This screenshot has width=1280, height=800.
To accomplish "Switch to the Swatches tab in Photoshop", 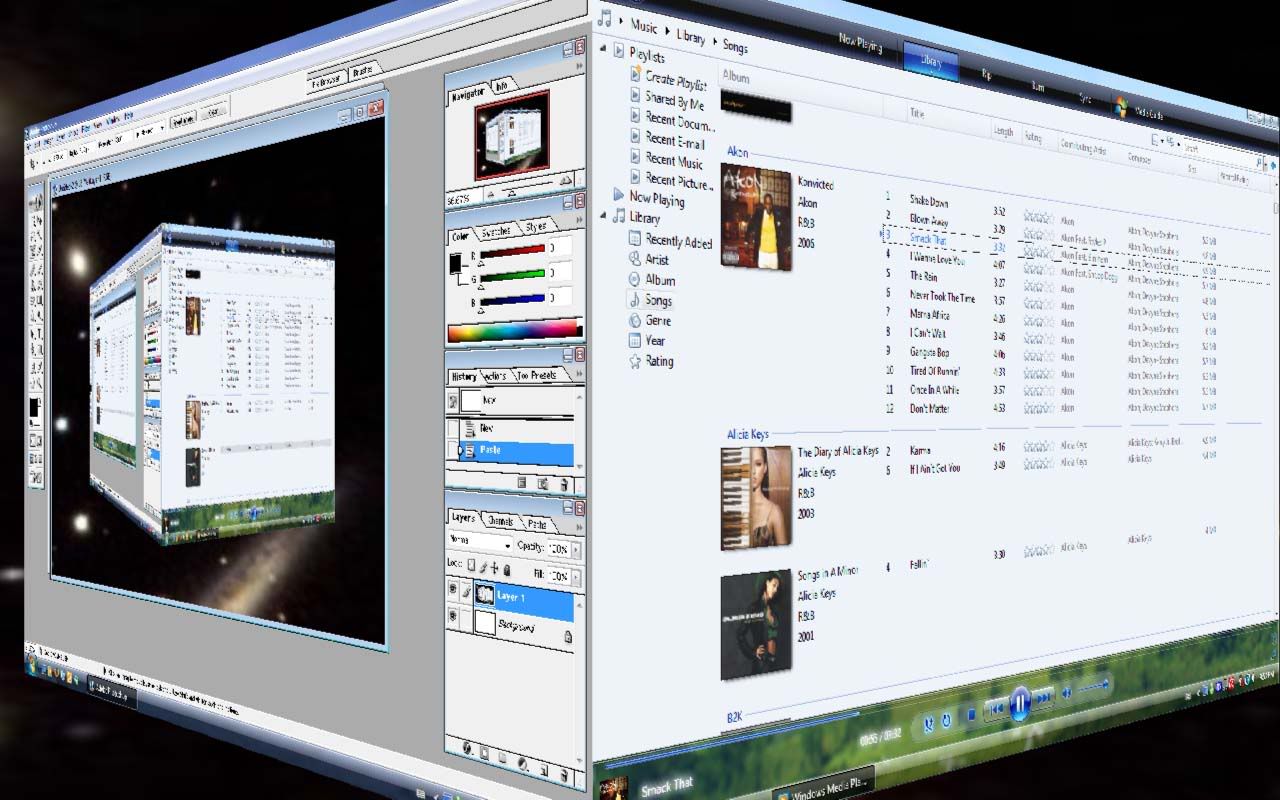I will (x=496, y=231).
